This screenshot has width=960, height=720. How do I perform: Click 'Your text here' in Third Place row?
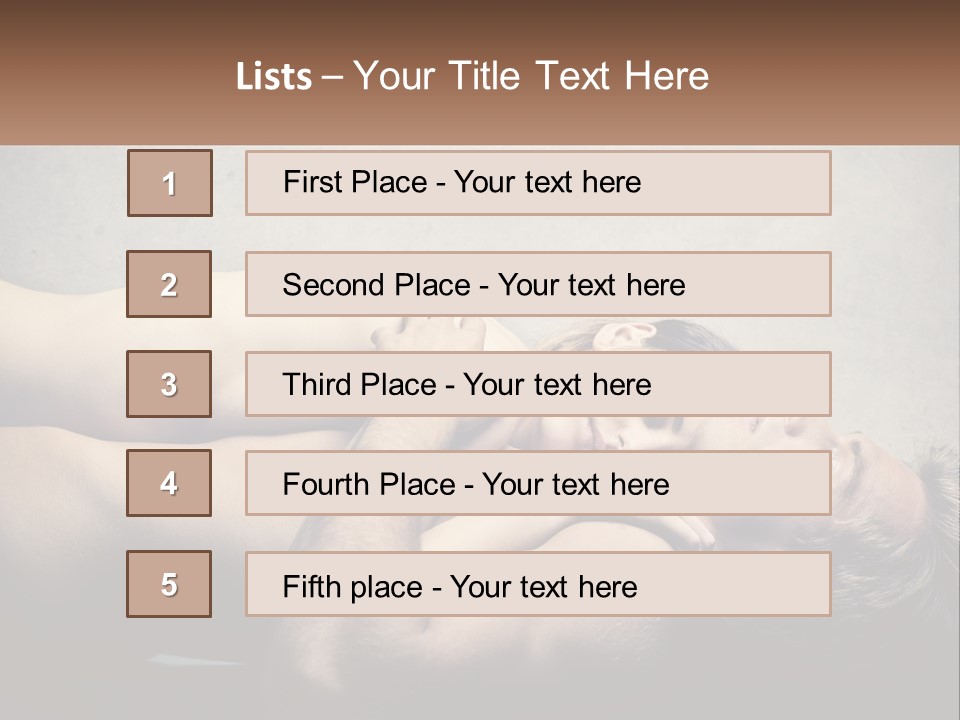click(557, 385)
